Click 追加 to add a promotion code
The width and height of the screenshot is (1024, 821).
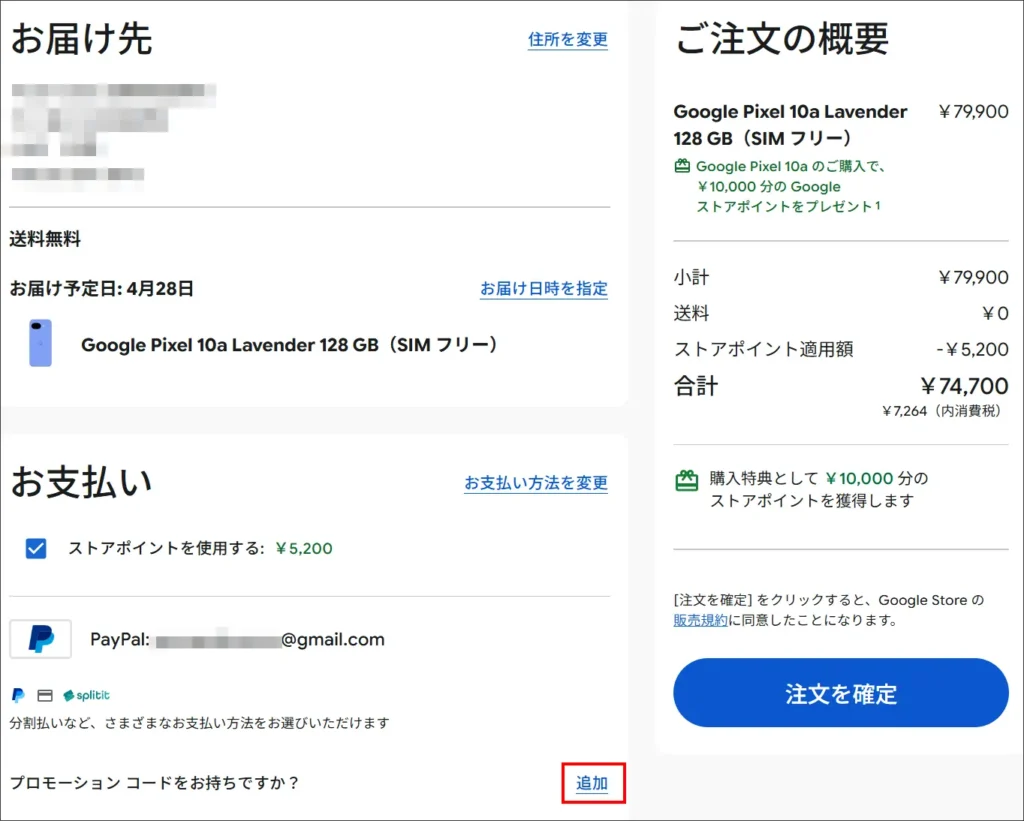pyautogui.click(x=592, y=783)
